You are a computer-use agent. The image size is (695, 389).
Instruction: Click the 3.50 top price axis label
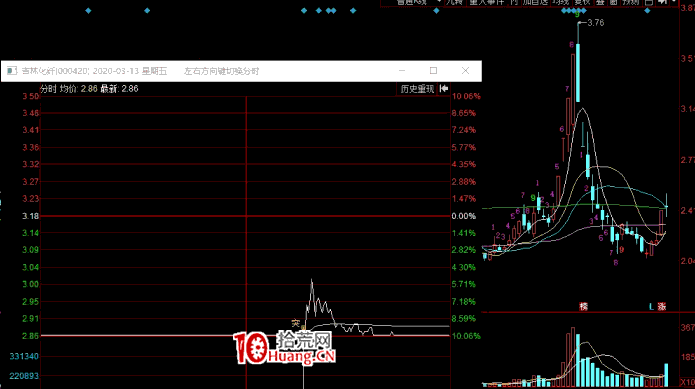(31, 96)
